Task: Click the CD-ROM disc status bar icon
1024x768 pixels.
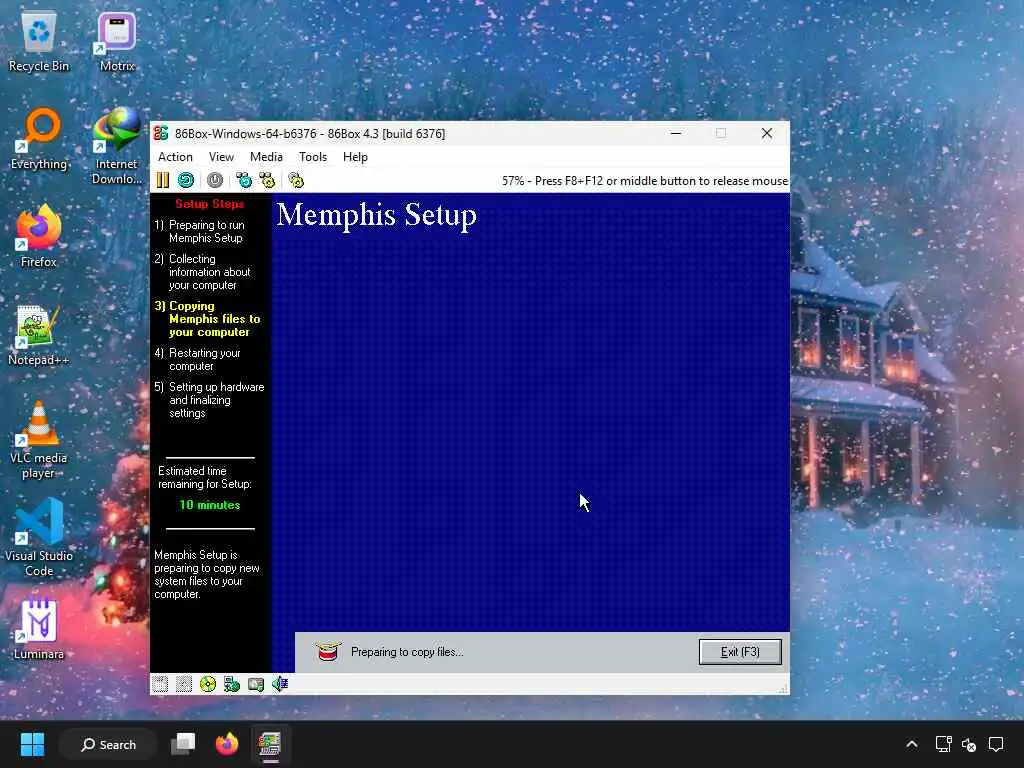Action: [208, 684]
